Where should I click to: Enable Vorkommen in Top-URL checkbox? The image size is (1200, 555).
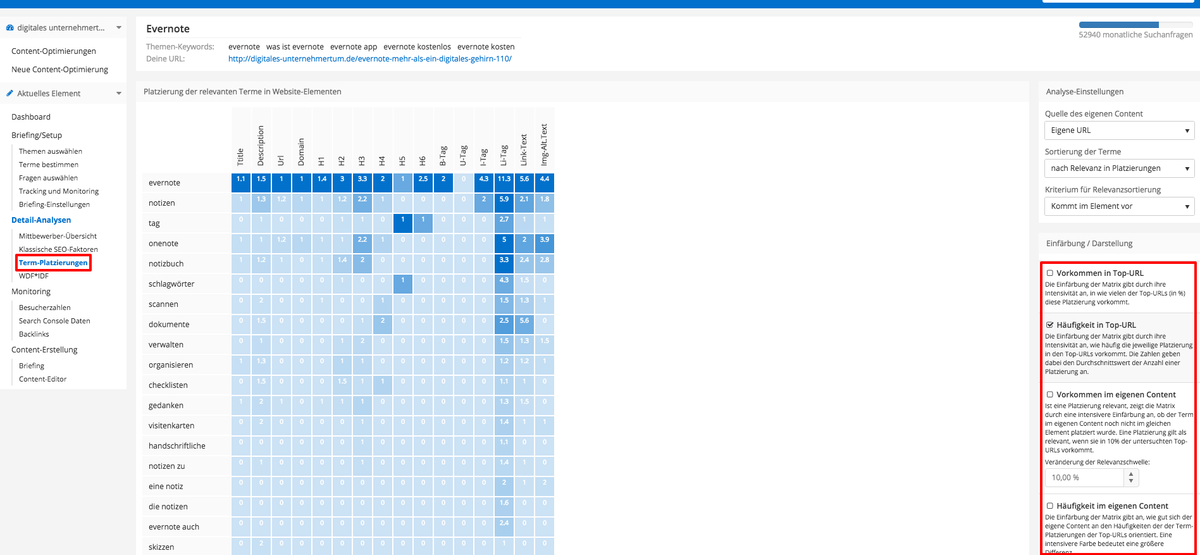[1049, 272]
